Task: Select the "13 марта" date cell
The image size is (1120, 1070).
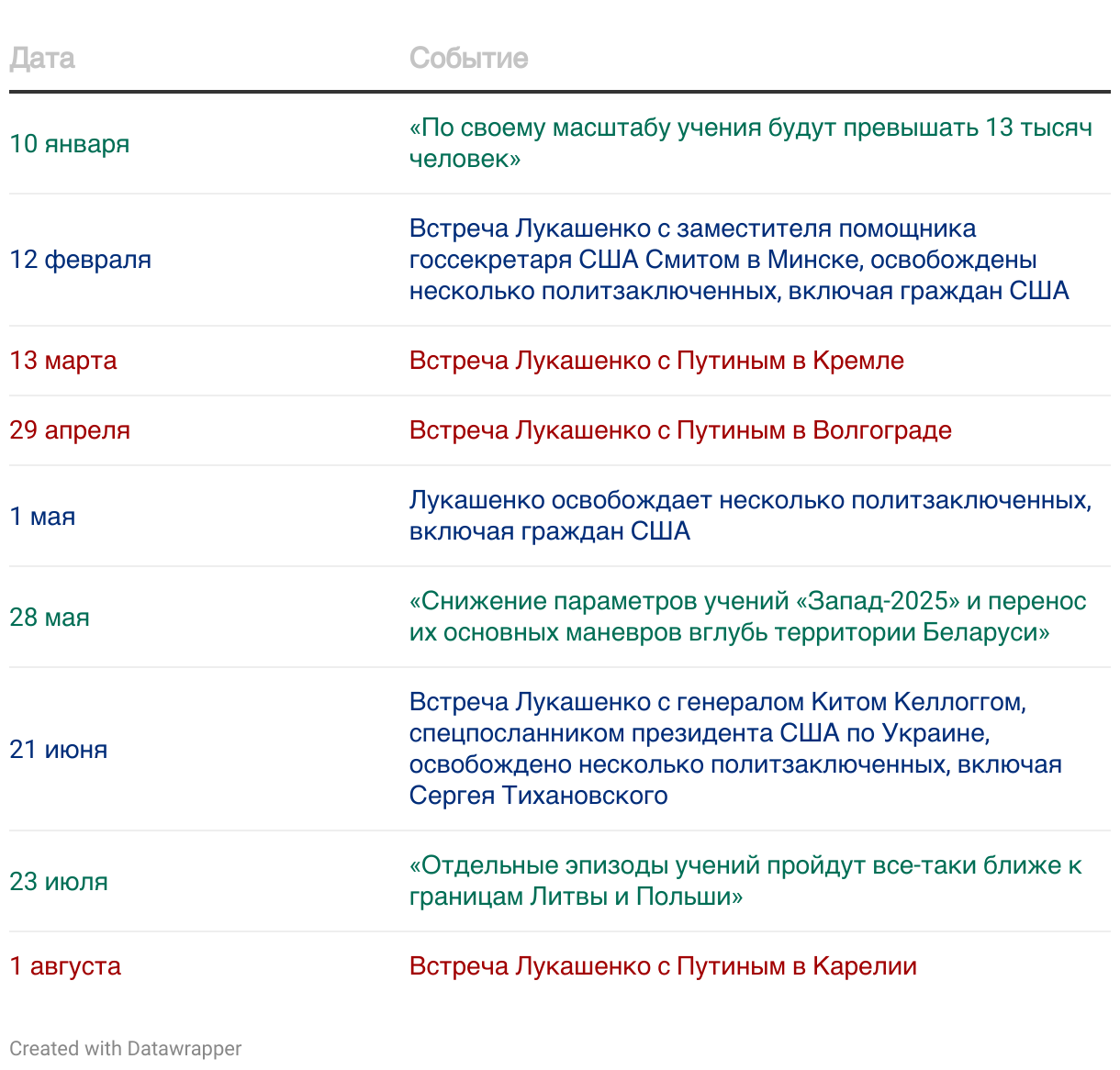Action: 63,361
